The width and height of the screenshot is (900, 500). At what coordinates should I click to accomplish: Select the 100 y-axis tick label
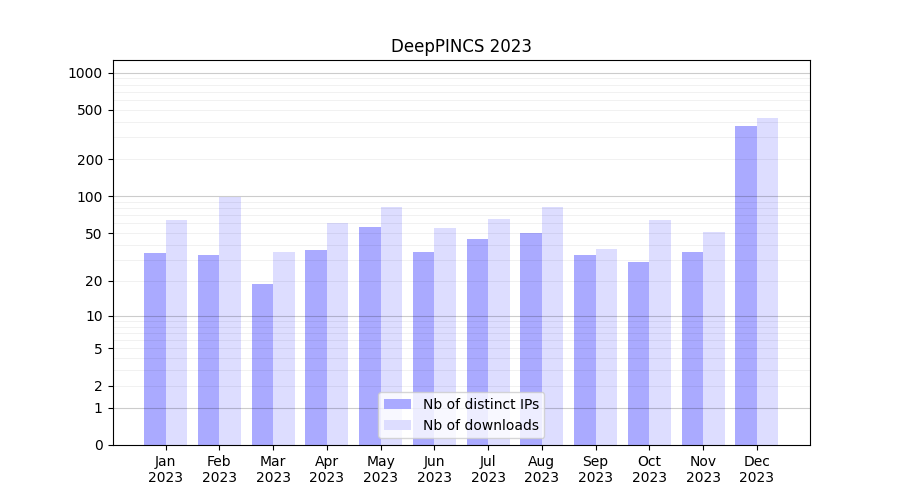[91, 197]
